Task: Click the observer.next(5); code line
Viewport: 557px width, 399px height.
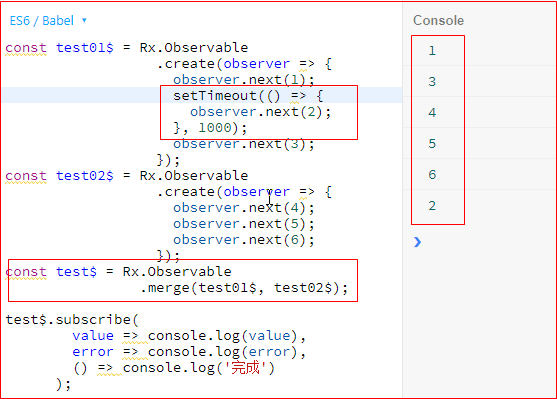Action: (x=244, y=224)
